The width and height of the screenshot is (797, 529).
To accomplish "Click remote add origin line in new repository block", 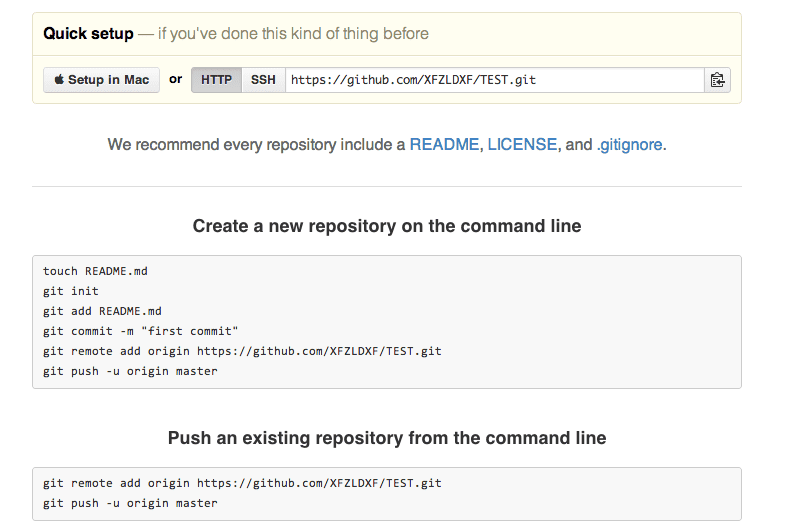I will click(x=242, y=351).
